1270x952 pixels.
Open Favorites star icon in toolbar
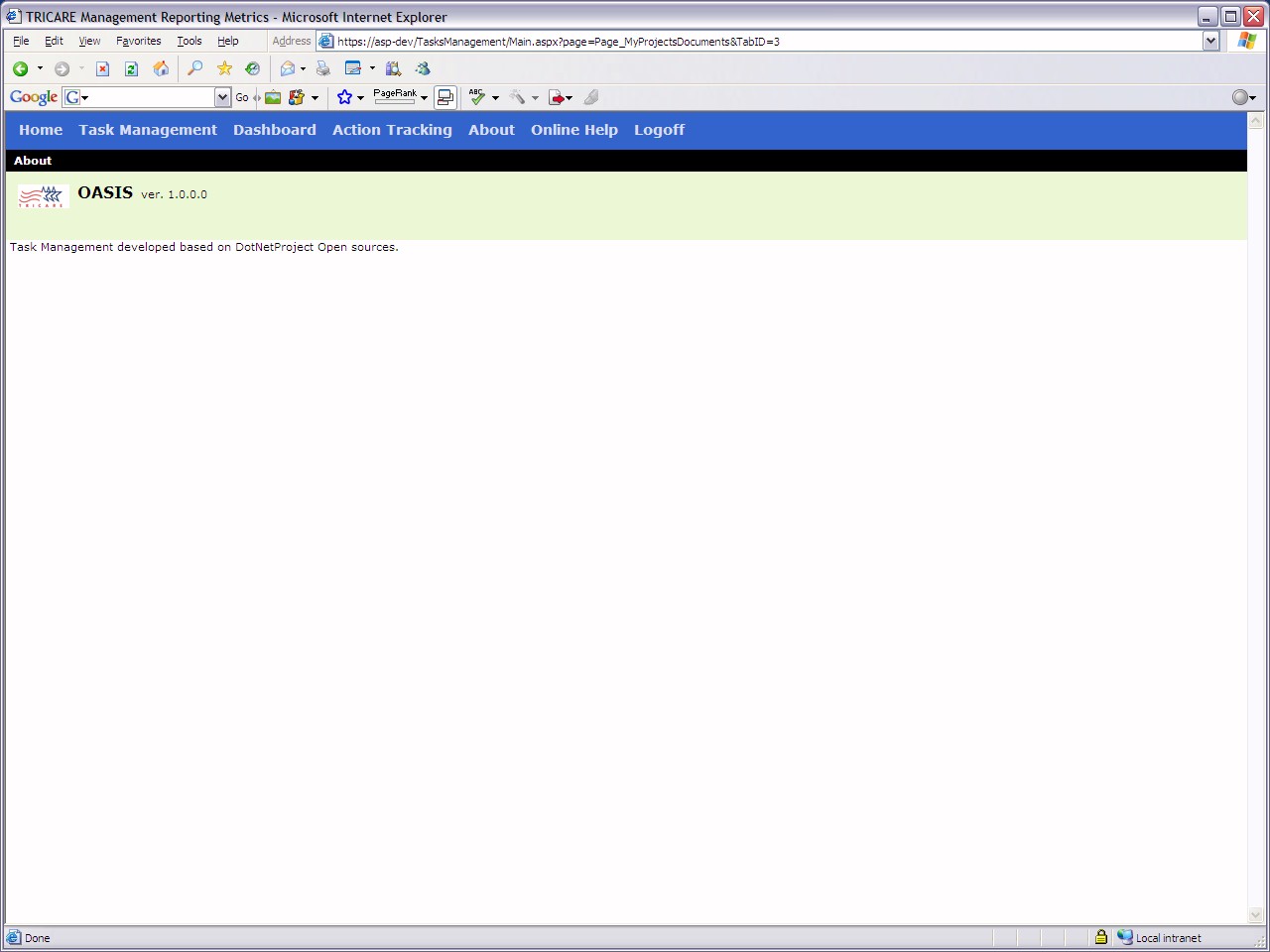[225, 68]
